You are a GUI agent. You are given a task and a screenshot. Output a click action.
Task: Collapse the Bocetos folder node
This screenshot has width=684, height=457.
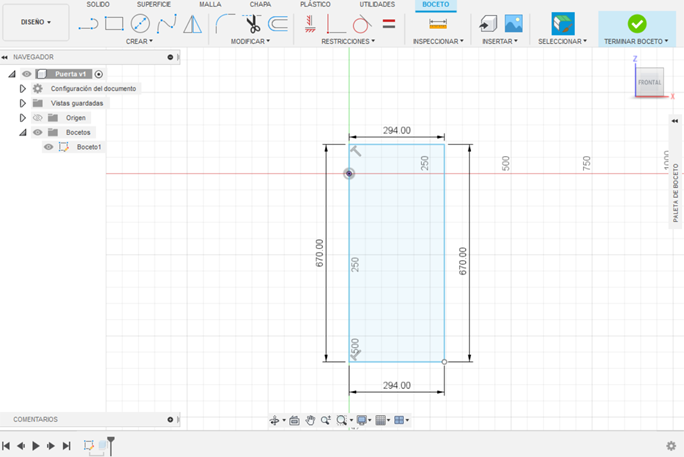pyautogui.click(x=23, y=132)
